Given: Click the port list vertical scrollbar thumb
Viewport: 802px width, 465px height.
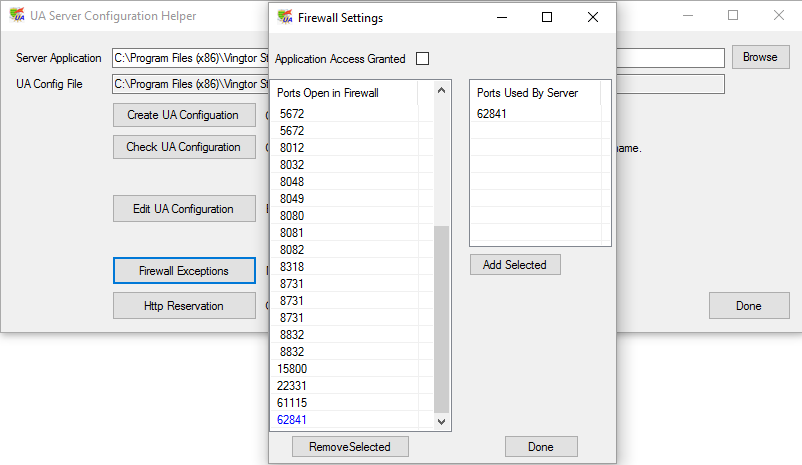Looking at the screenshot, I should pos(441,318).
